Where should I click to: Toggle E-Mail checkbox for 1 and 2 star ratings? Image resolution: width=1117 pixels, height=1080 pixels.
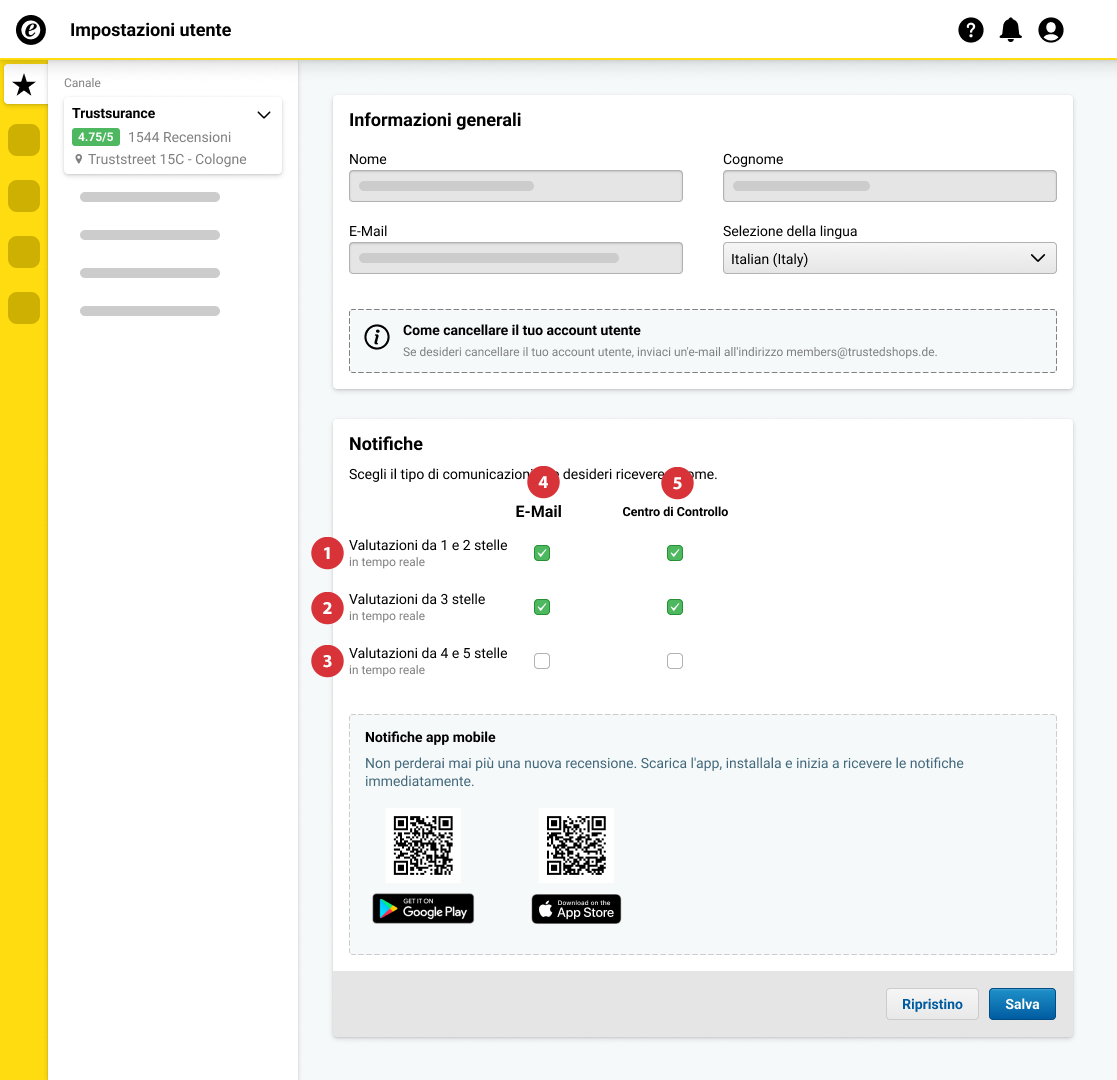point(542,553)
